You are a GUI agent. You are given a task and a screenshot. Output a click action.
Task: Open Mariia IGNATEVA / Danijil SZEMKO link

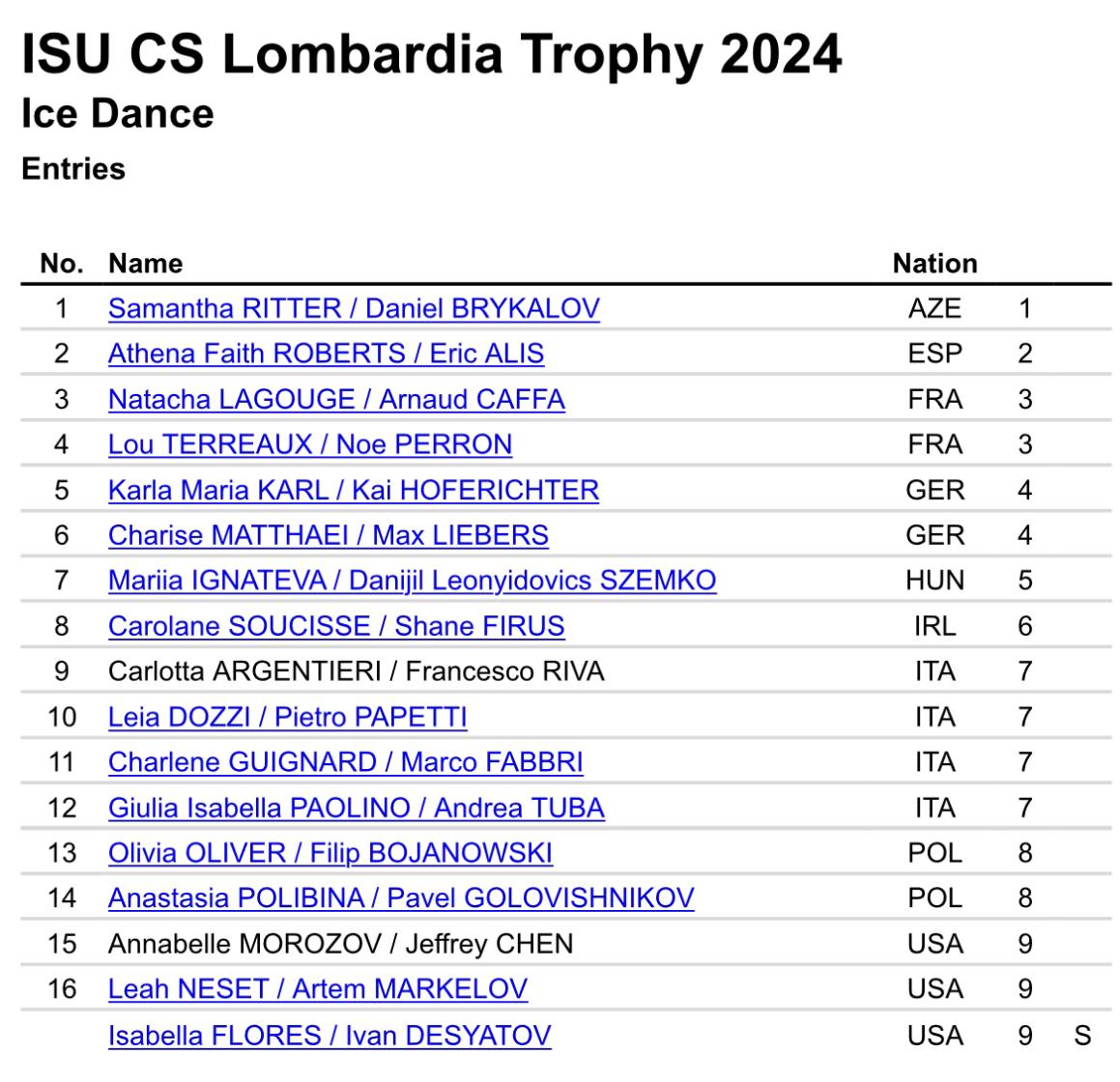(412, 581)
